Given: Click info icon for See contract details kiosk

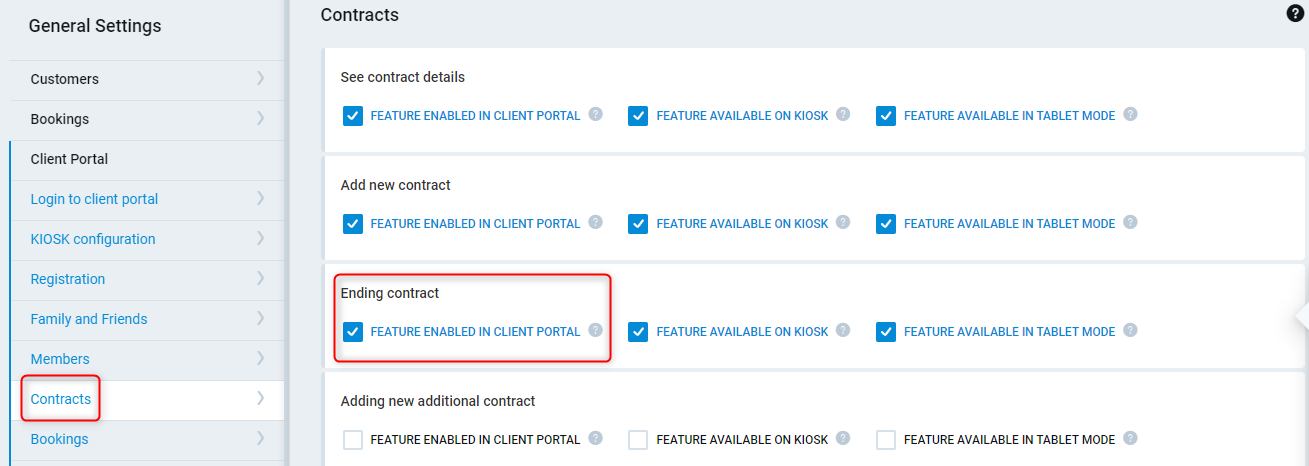Looking at the screenshot, I should (x=843, y=114).
